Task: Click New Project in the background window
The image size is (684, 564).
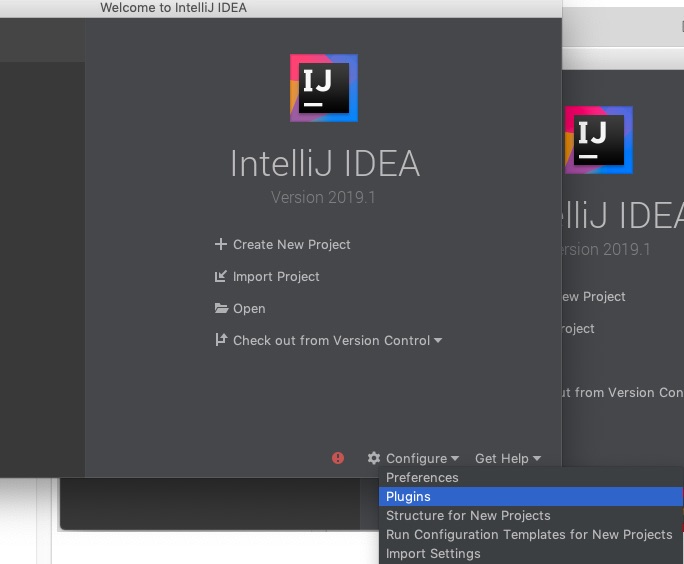Action: point(594,297)
